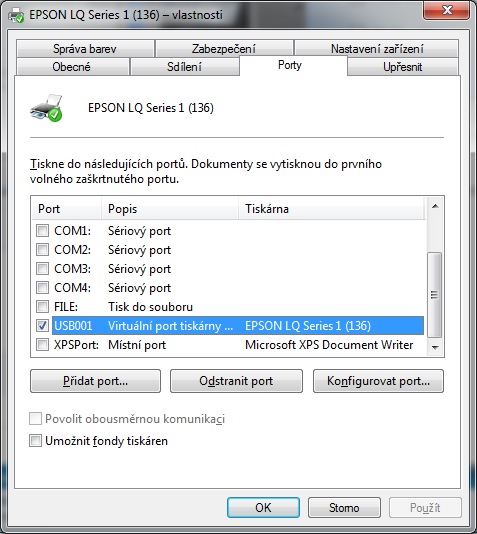Select the 'Virtuální port tiskárny ...' entry

pos(171,326)
